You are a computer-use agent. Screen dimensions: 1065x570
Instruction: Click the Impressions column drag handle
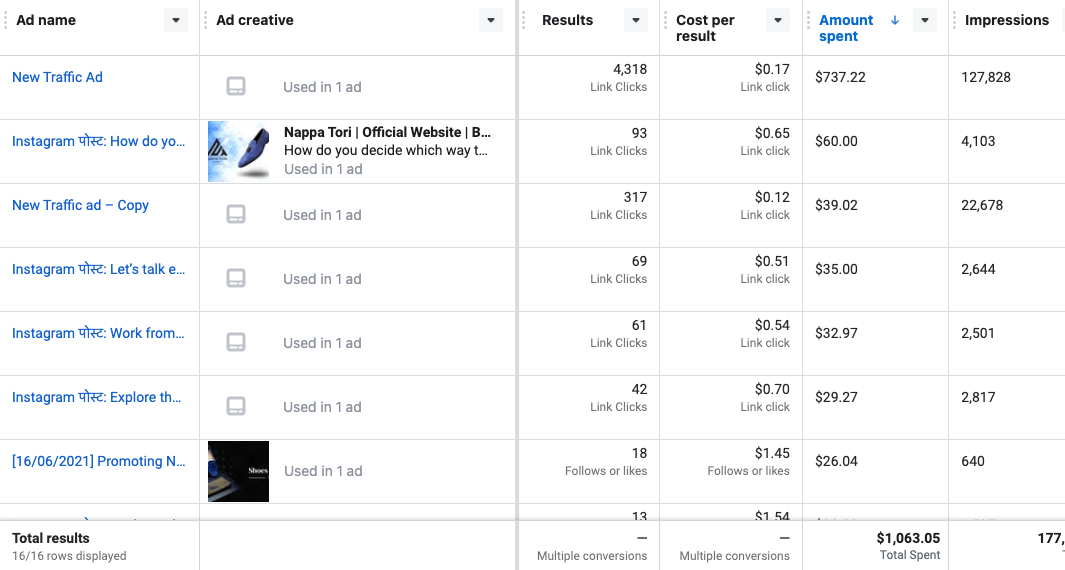click(954, 20)
